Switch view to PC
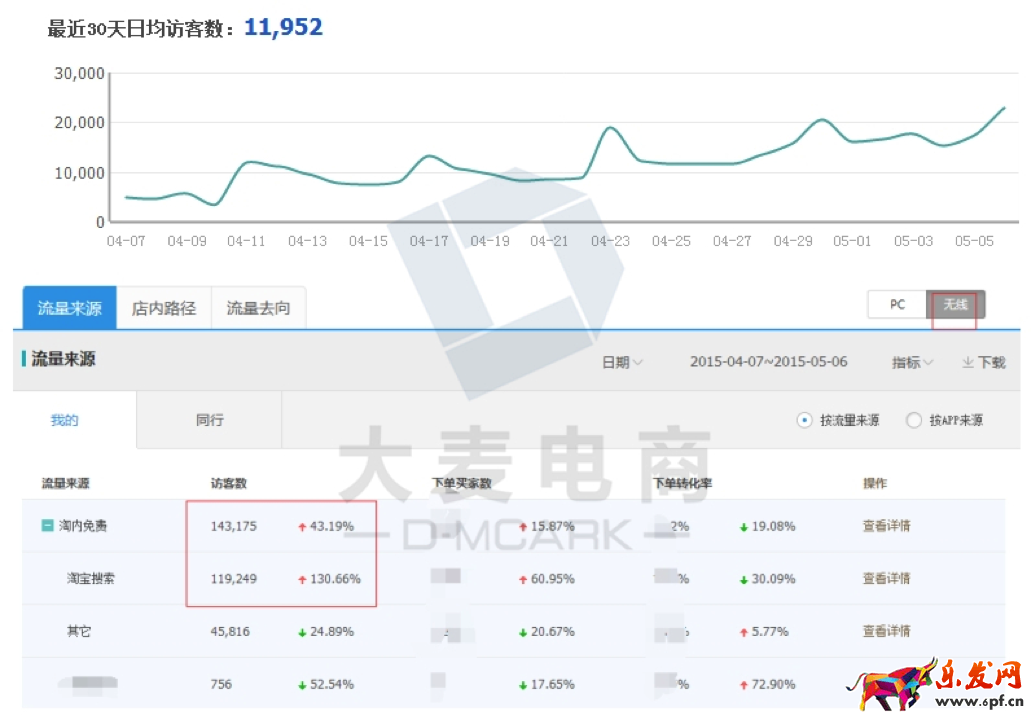The height and width of the screenshot is (722, 1034). pos(897,305)
